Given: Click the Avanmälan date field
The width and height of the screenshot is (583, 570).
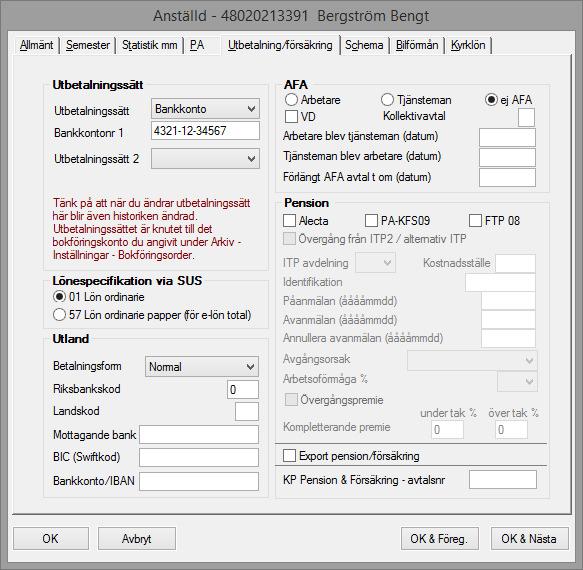Looking at the screenshot, I should tap(509, 319).
